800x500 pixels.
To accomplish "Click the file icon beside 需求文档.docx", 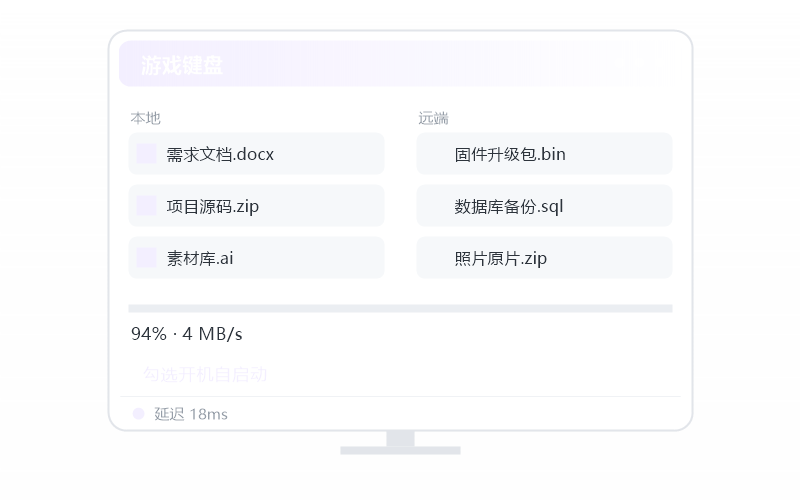I will point(146,154).
